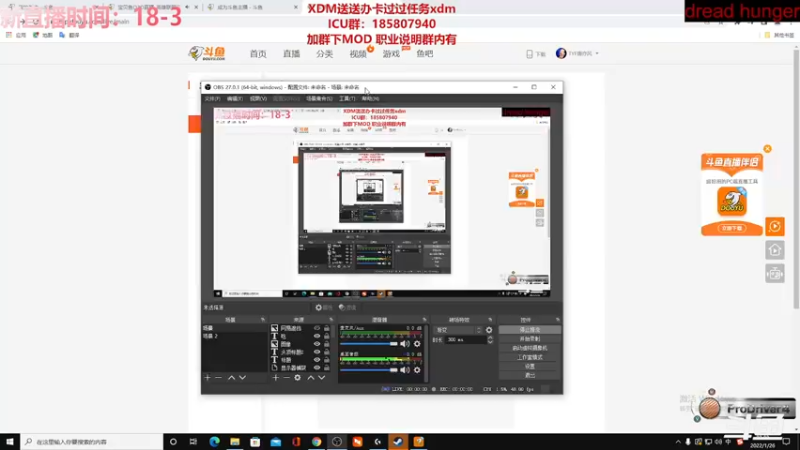Go to Douyu 直播 nav tab
The width and height of the screenshot is (800, 450).
point(291,54)
